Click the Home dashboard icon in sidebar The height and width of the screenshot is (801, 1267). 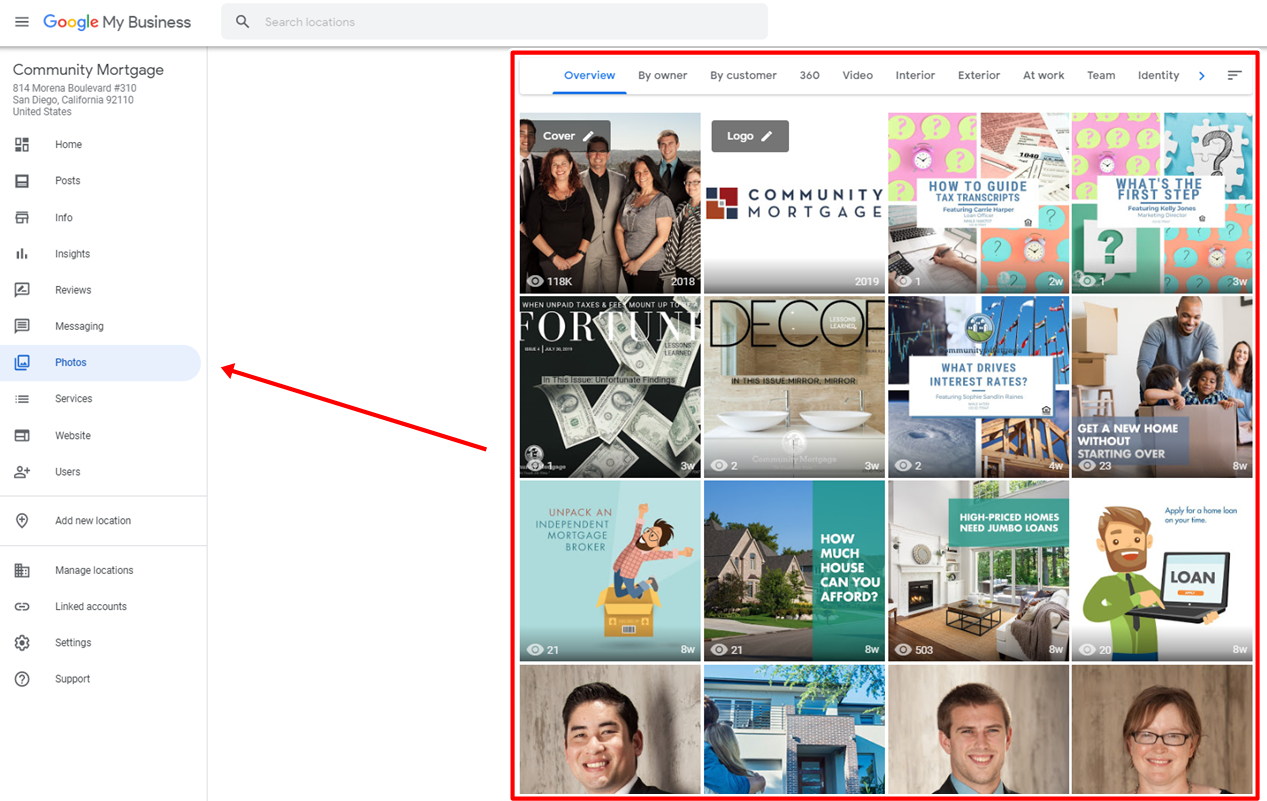(22, 145)
